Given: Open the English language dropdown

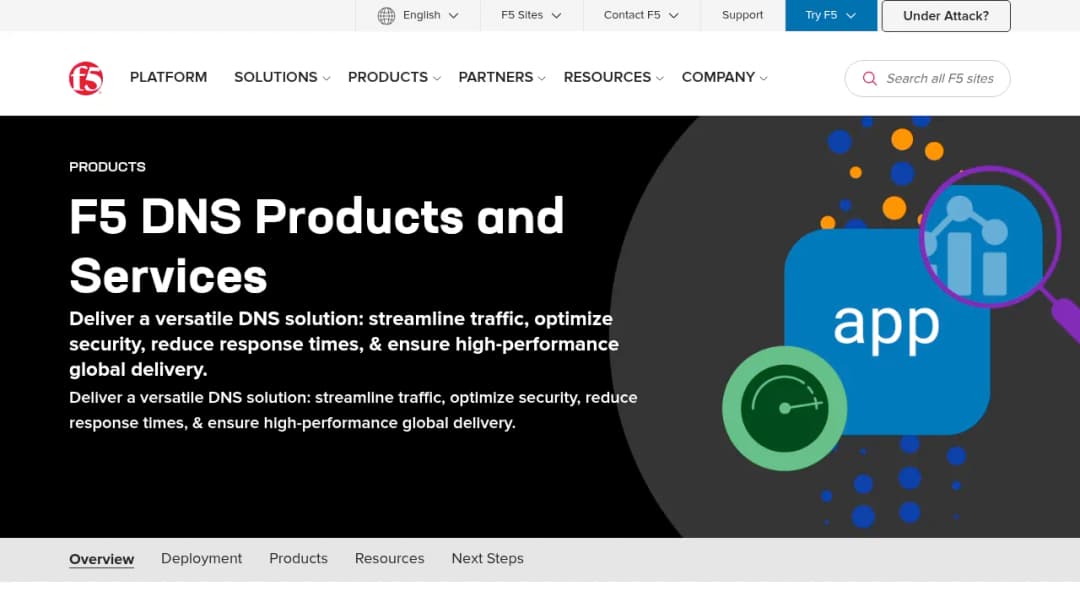Looking at the screenshot, I should click(x=417, y=15).
